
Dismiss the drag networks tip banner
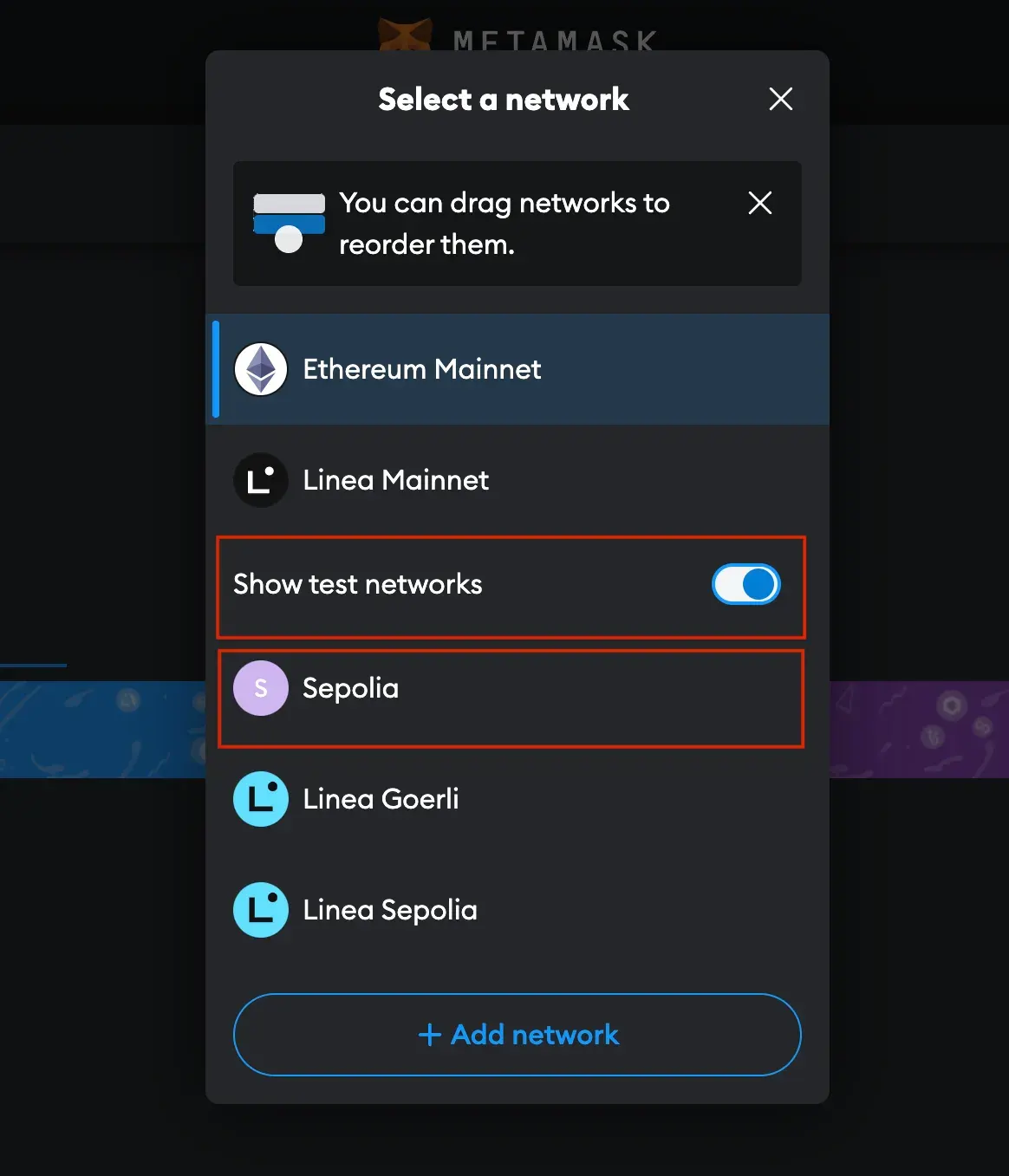[x=760, y=203]
